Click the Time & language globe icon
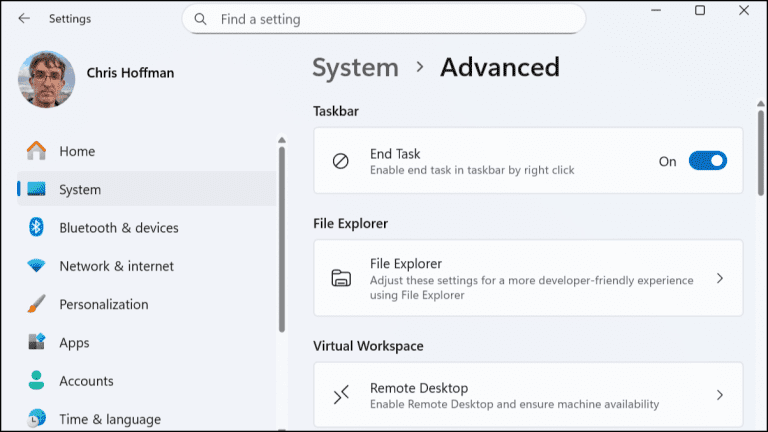 37,418
